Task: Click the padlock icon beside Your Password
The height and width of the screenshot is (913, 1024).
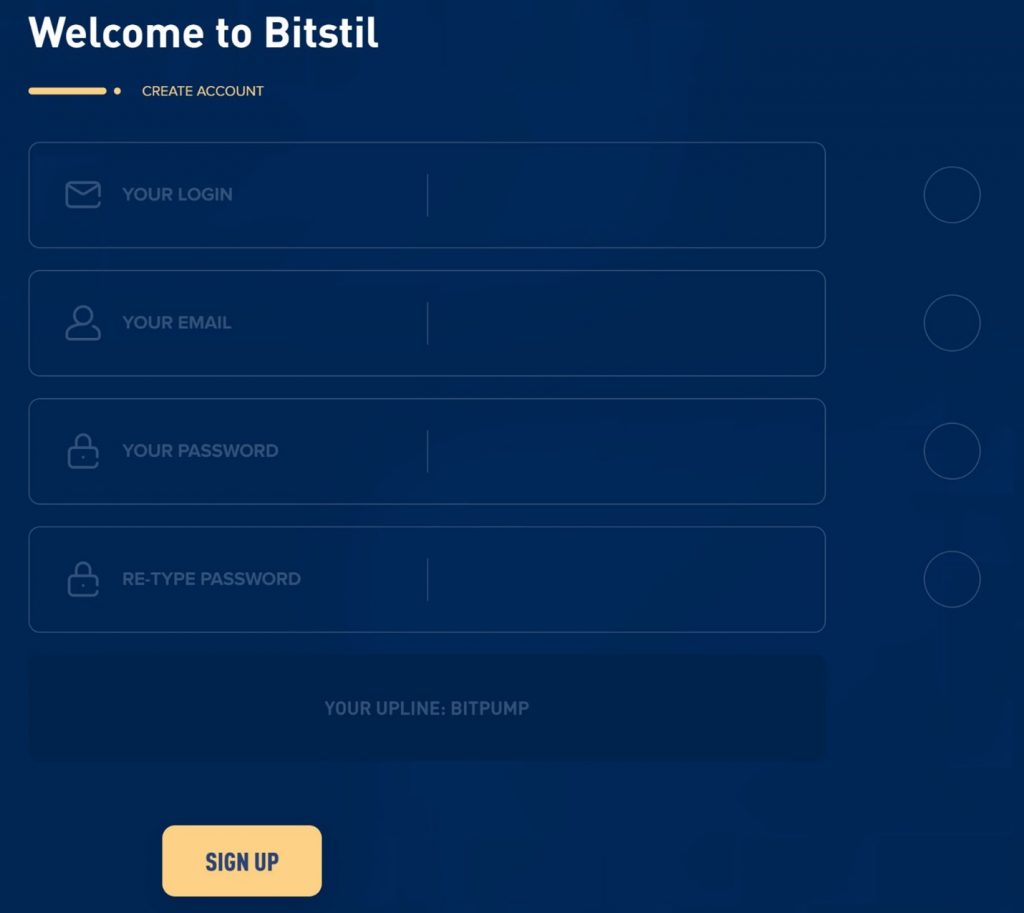Action: [x=83, y=451]
